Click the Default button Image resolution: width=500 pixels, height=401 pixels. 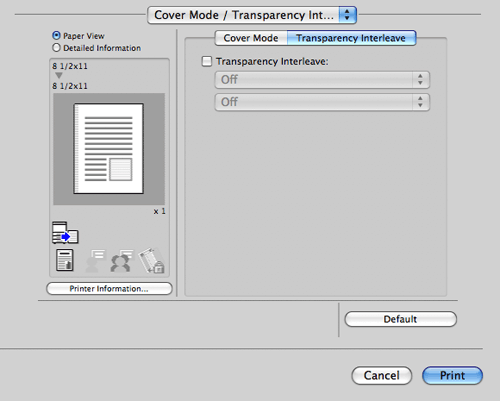pyautogui.click(x=400, y=319)
